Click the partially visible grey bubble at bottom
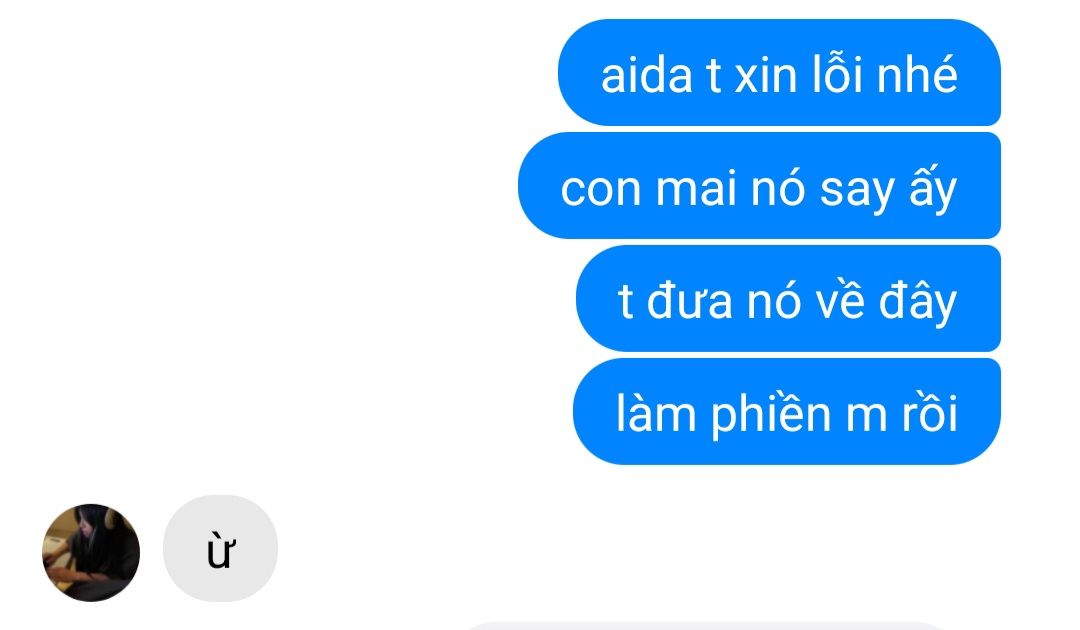This screenshot has width=1080, height=630. pos(703,626)
